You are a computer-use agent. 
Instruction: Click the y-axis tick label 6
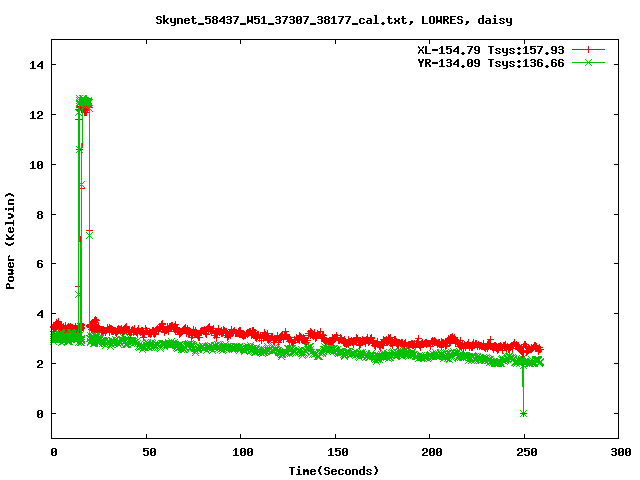click(40, 264)
